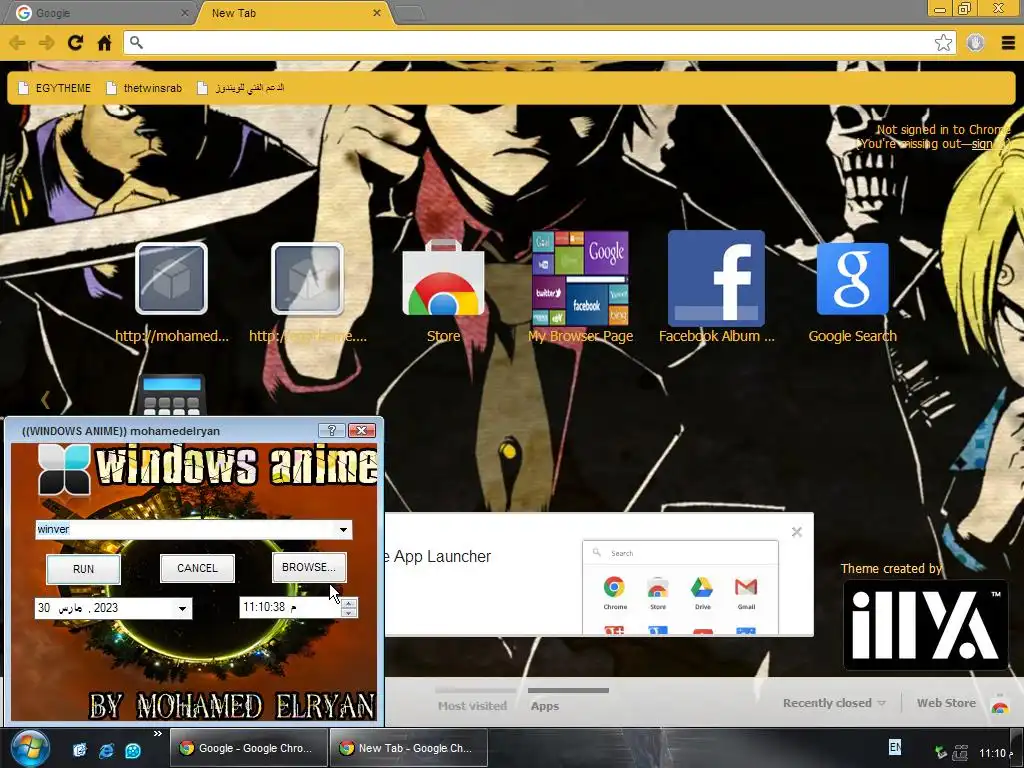The width and height of the screenshot is (1024, 768).
Task: Click the extension icon beside the address bar
Action: pyautogui.click(x=976, y=43)
